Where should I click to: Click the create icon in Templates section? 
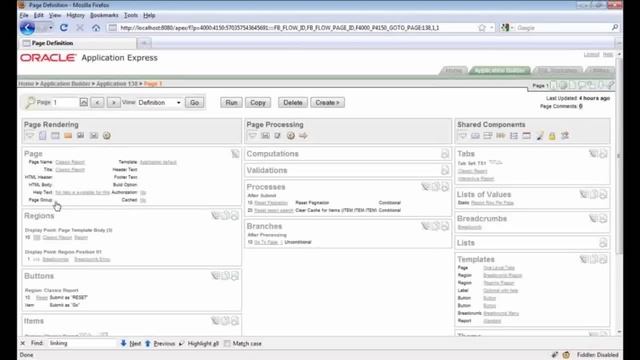603,259
